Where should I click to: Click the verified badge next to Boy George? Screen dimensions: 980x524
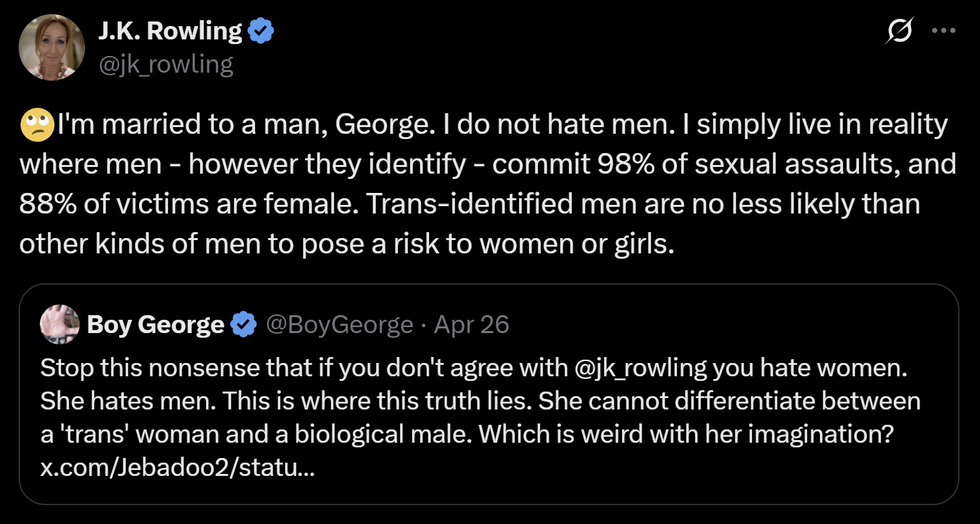coord(243,325)
